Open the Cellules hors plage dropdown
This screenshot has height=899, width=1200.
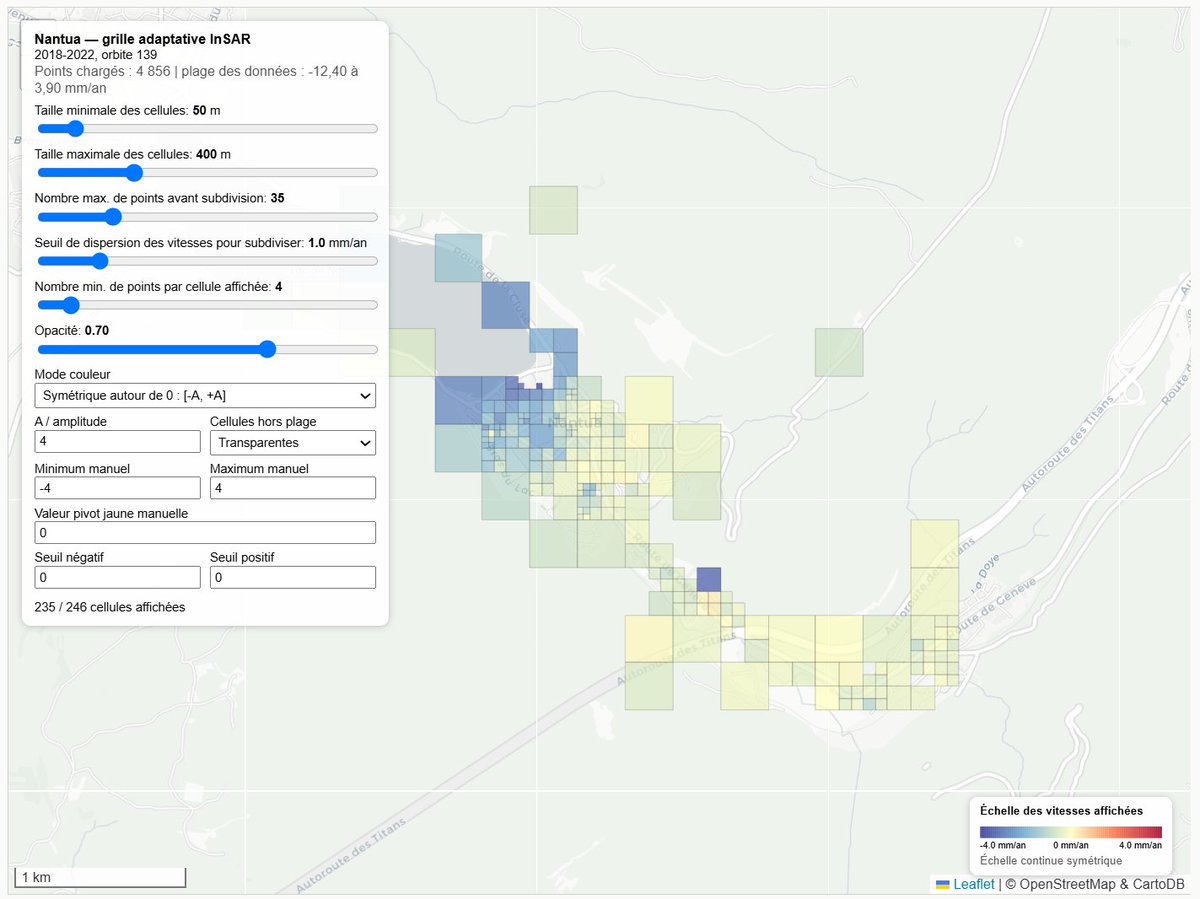click(293, 442)
